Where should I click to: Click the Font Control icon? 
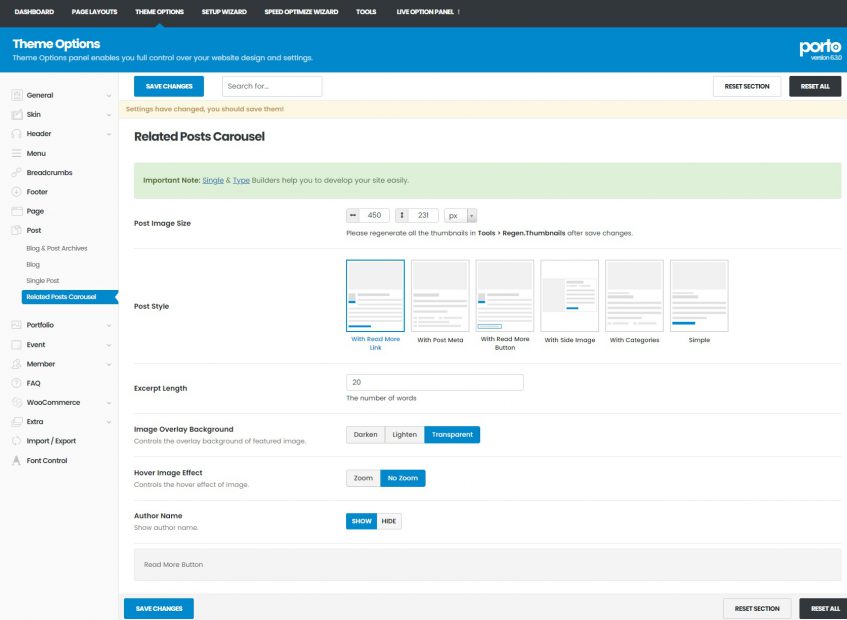(x=16, y=460)
